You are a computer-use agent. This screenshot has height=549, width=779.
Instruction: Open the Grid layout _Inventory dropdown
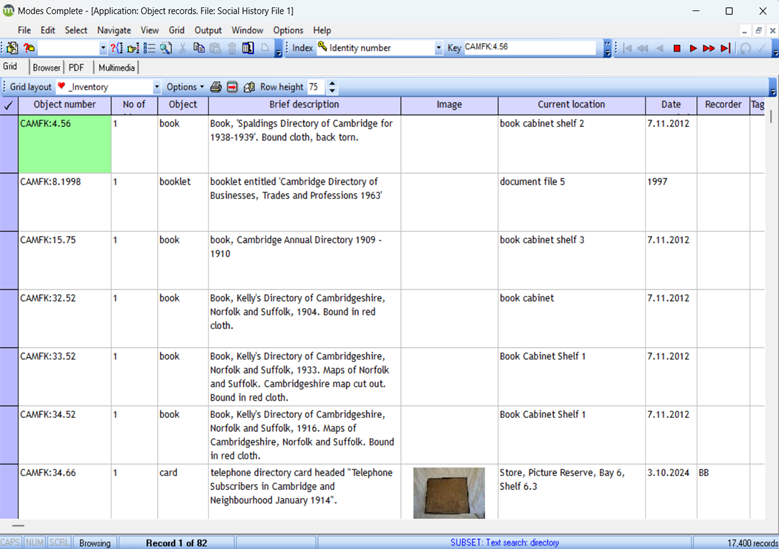pyautogui.click(x=155, y=88)
